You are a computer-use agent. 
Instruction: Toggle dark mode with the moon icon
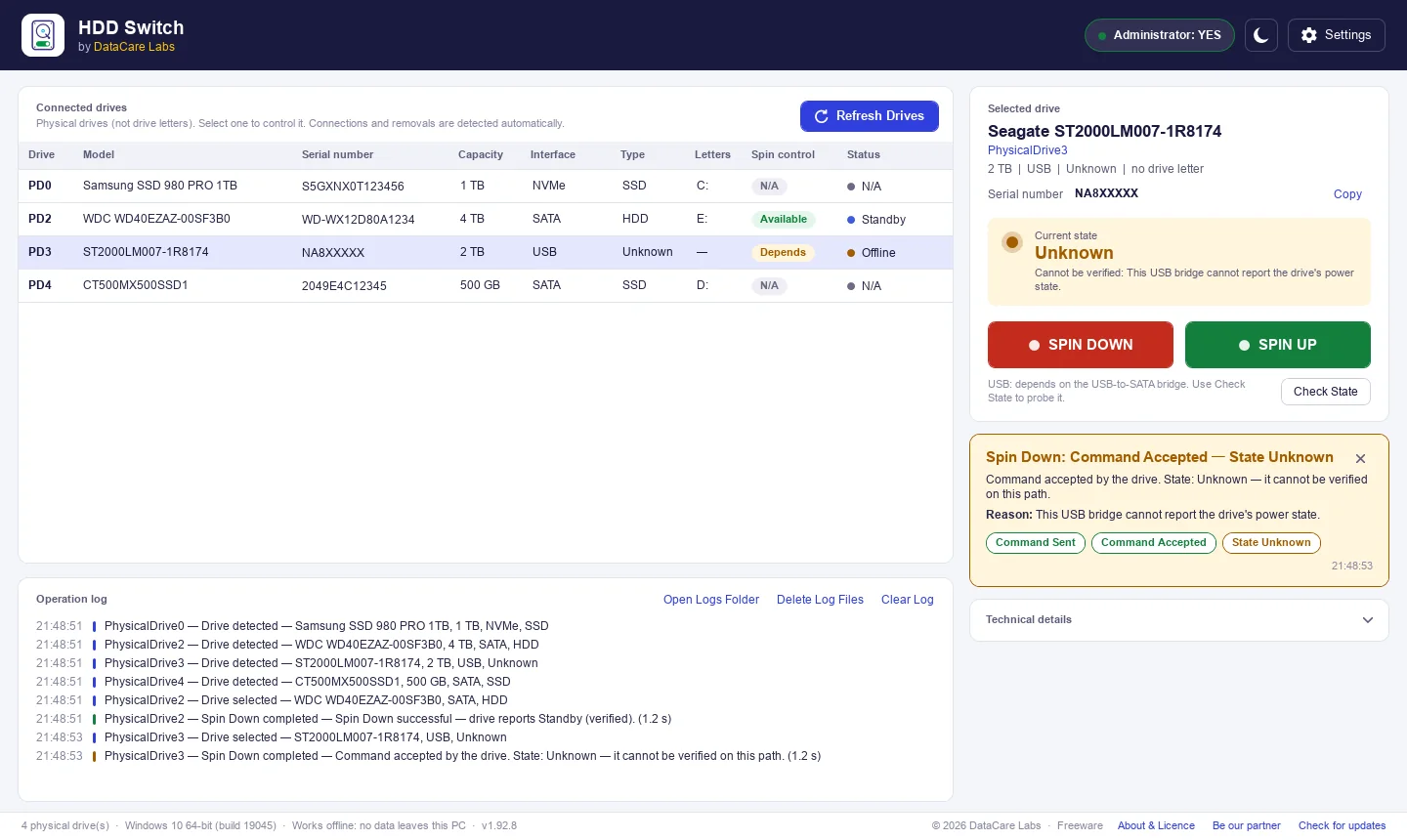point(1261,35)
